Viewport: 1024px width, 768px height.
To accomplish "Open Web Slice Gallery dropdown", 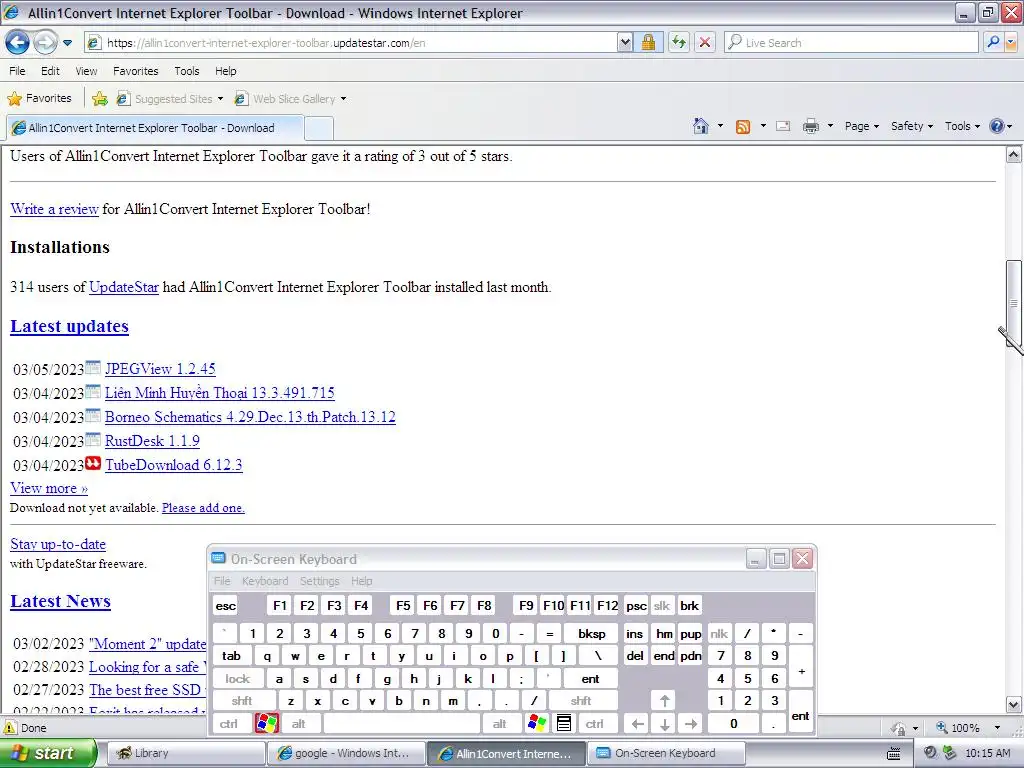I will point(291,99).
